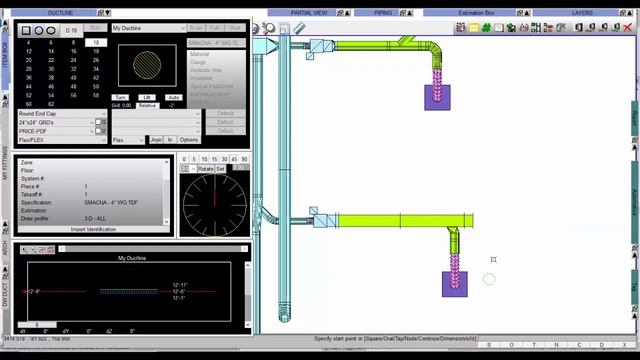
Task: Click the Rotate button
Action: click(x=206, y=169)
